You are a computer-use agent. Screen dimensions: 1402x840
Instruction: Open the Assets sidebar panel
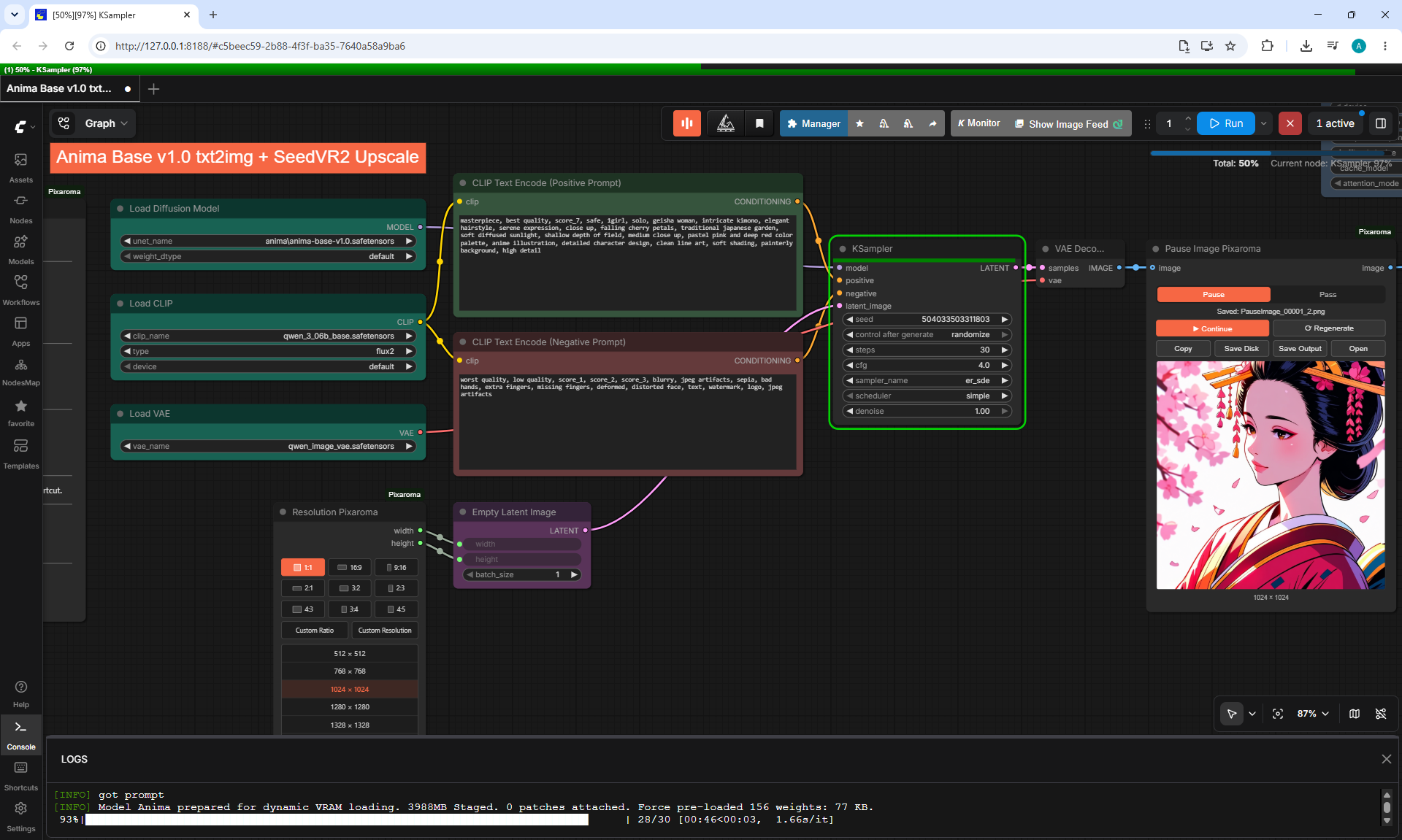coord(20,167)
